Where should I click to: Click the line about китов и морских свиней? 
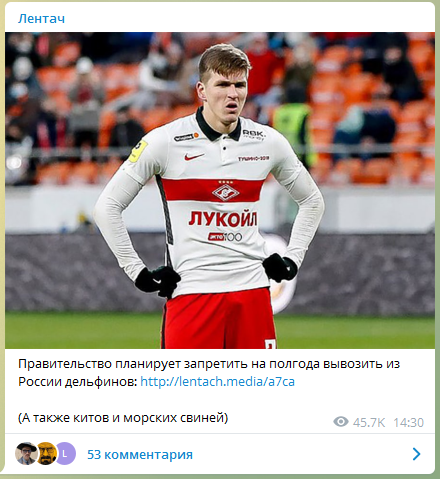[123, 418]
